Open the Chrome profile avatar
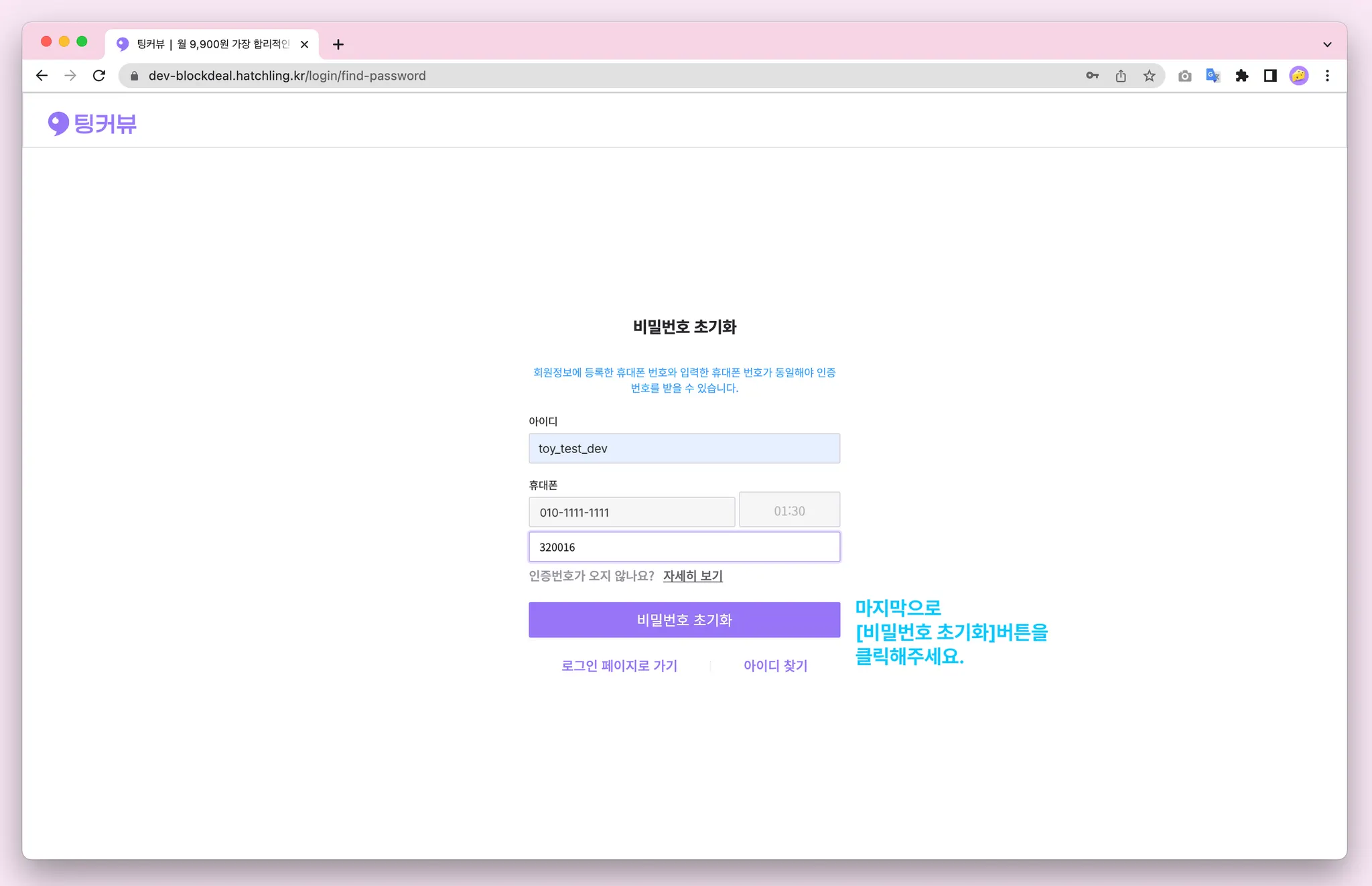Image resolution: width=1372 pixels, height=886 pixels. click(x=1298, y=76)
